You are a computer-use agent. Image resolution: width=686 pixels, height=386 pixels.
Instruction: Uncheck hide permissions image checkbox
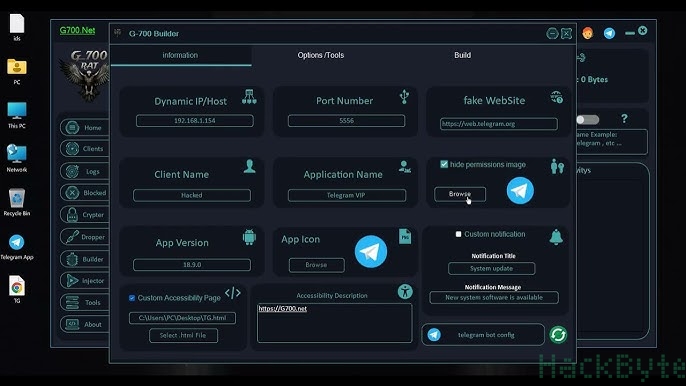444,164
